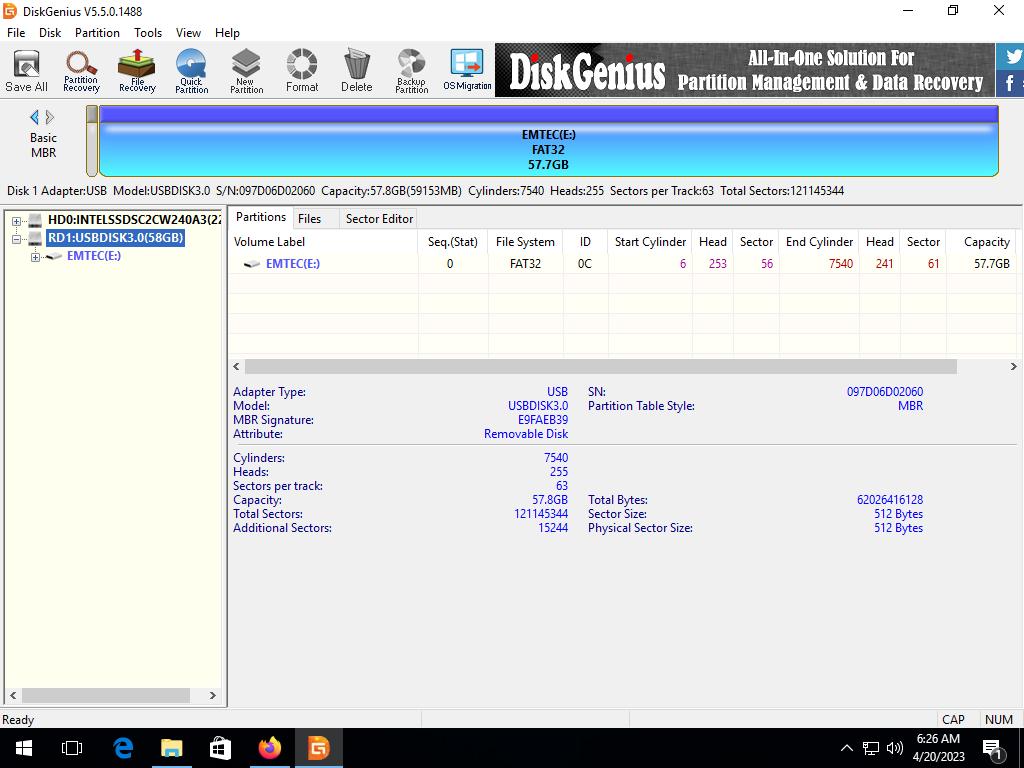Switch to the Files tab

(309, 218)
